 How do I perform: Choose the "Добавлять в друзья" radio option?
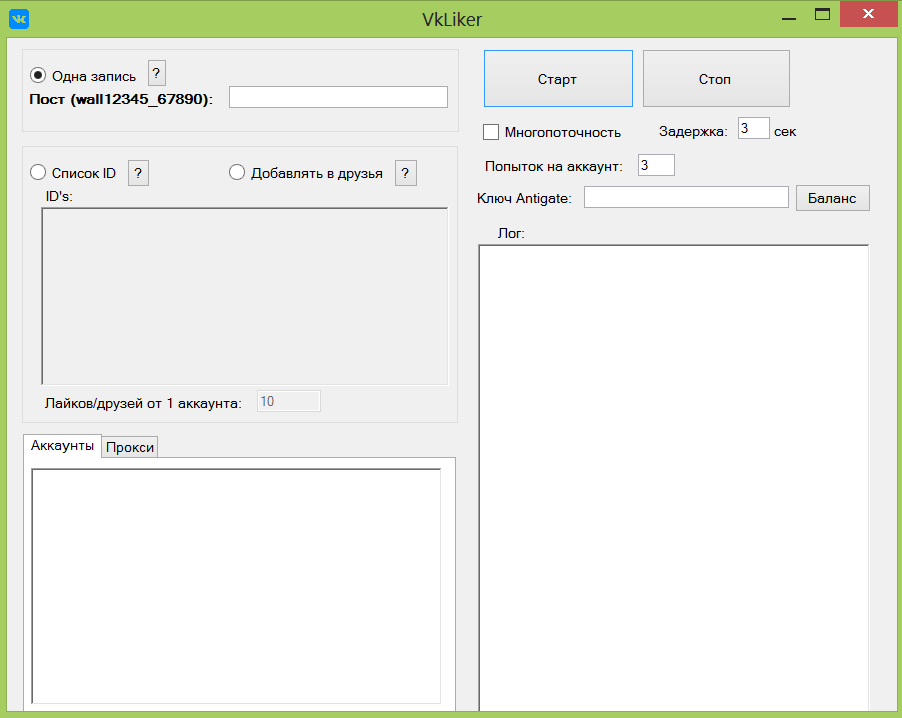(237, 172)
